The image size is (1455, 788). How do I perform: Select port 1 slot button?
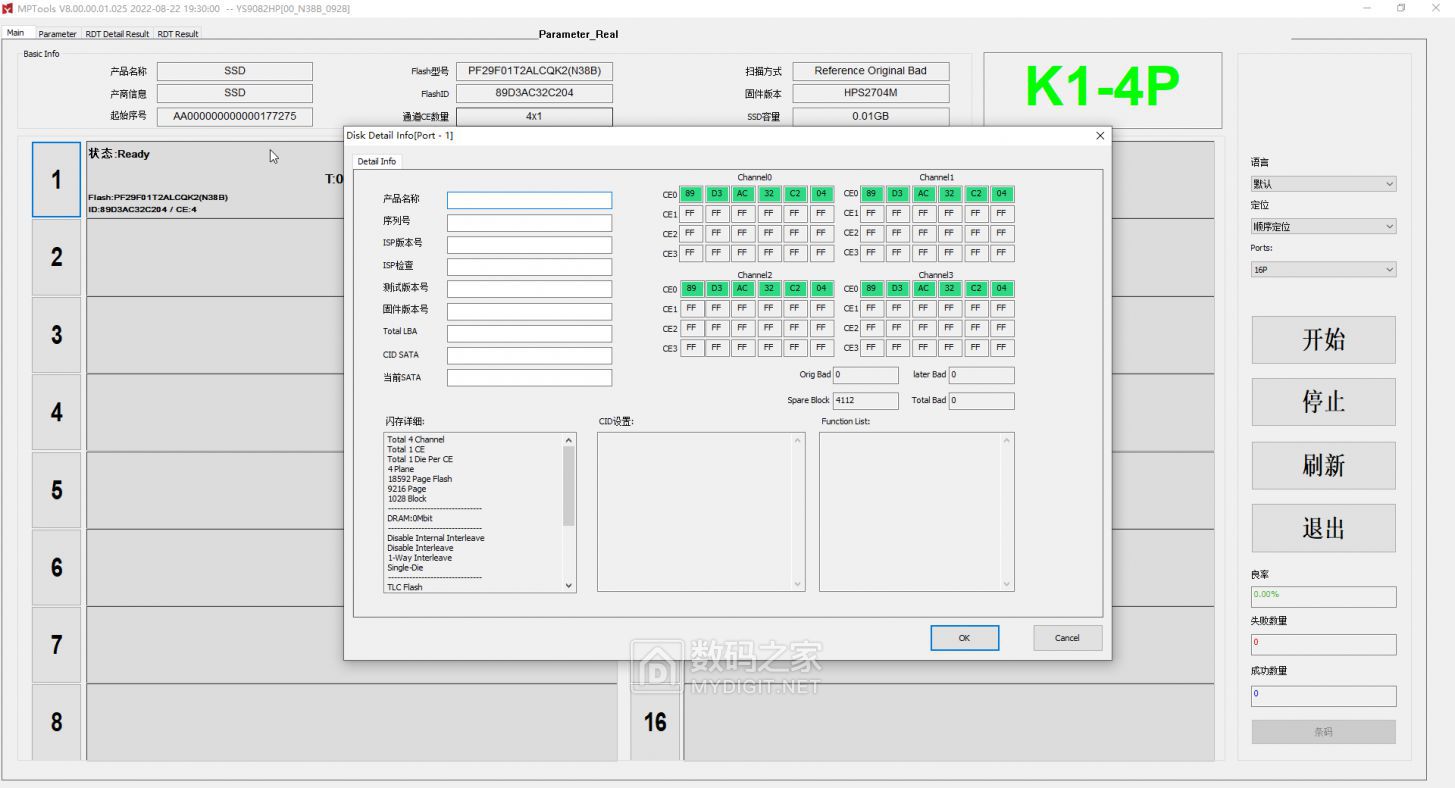click(57, 180)
